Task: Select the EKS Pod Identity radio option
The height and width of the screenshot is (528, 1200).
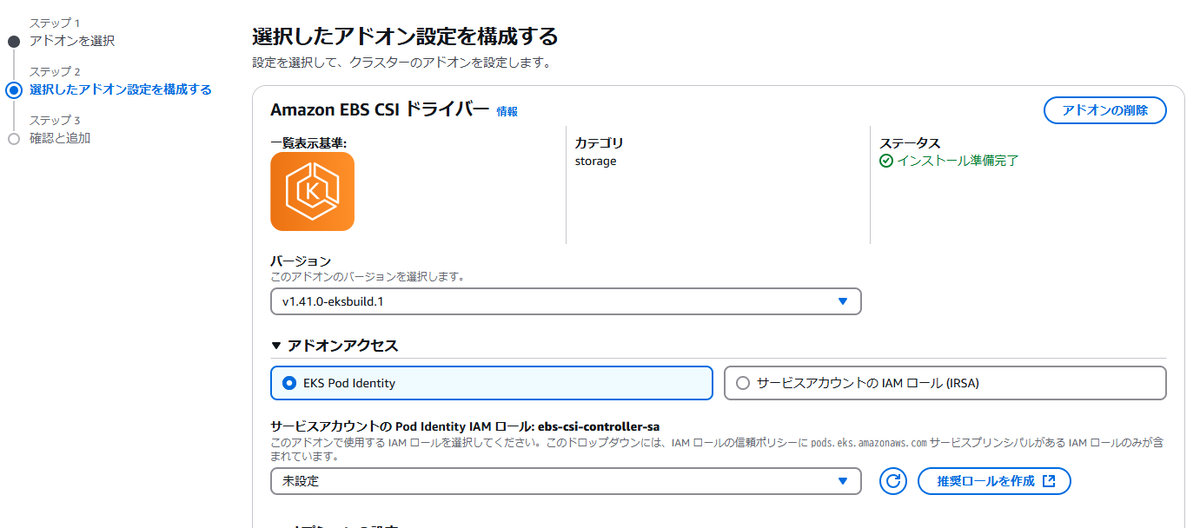Action: coord(491,382)
